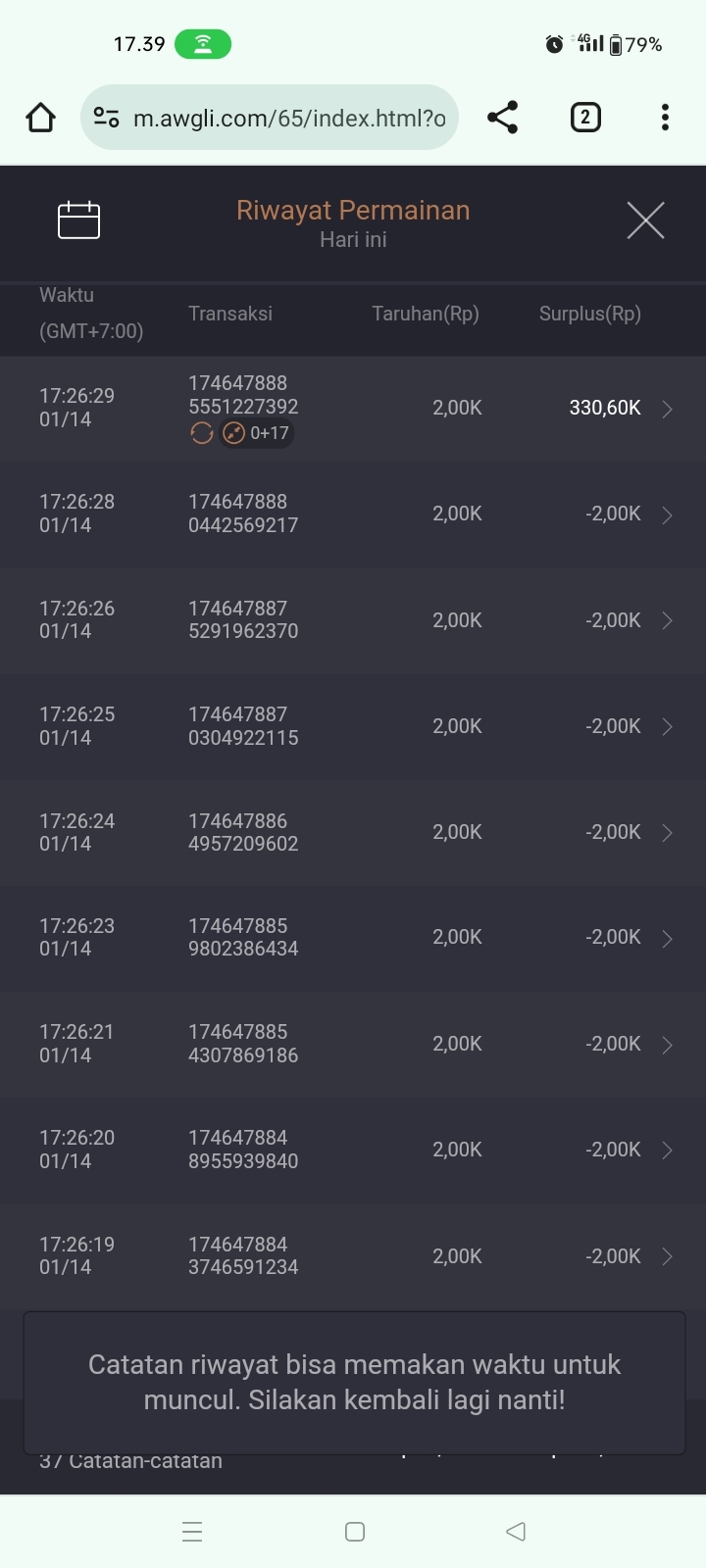Tap the browser home icon

click(40, 118)
